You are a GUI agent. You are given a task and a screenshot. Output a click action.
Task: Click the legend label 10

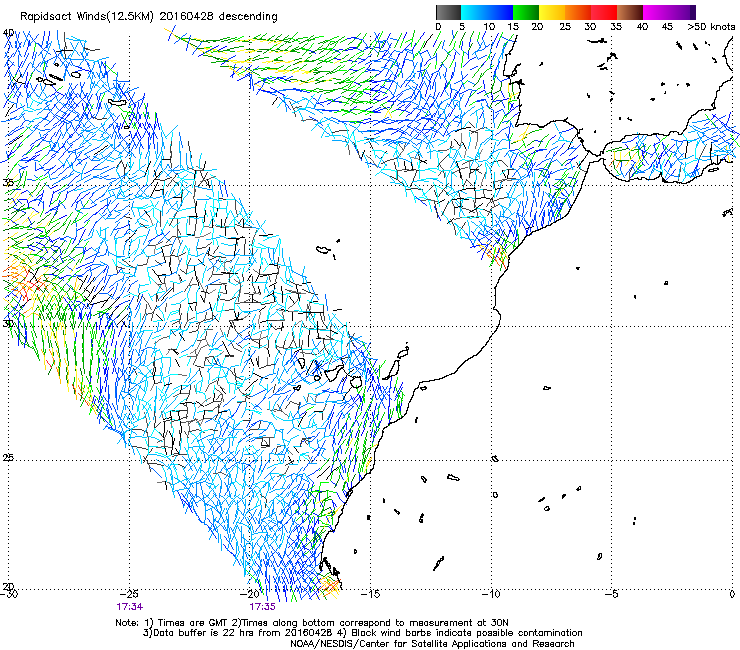point(489,27)
